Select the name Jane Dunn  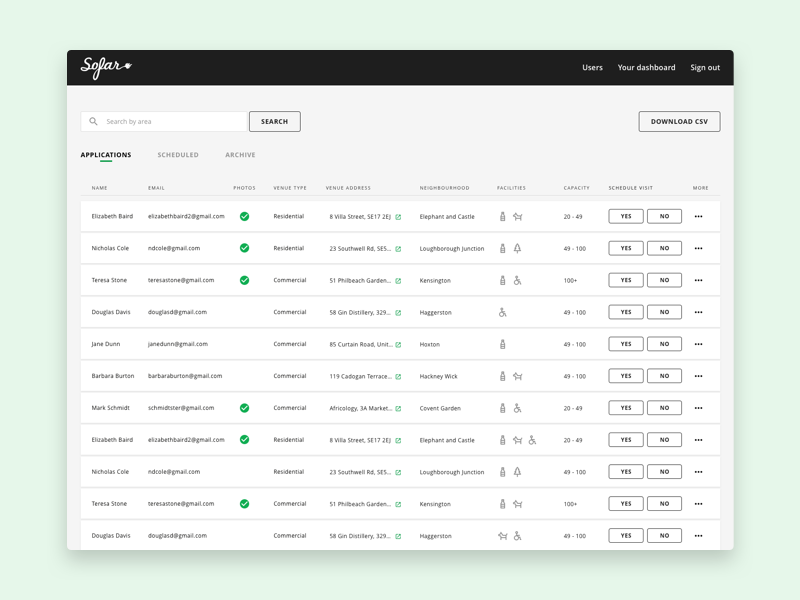point(106,344)
